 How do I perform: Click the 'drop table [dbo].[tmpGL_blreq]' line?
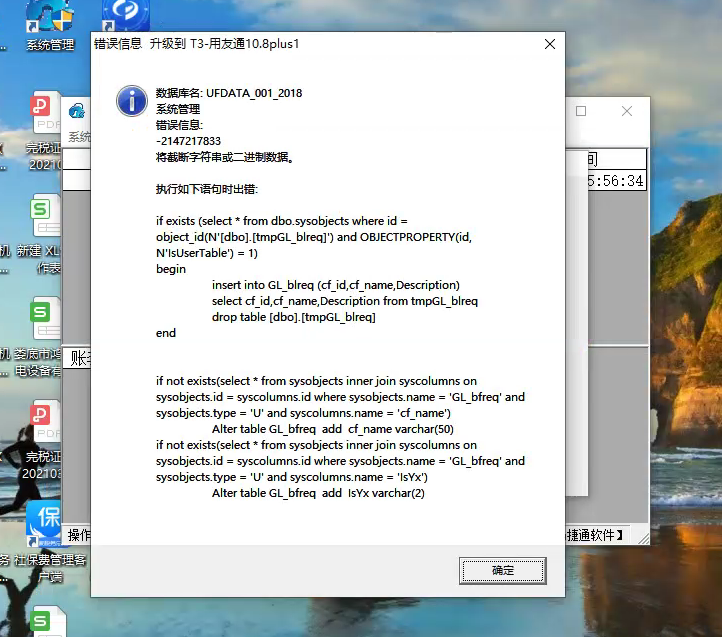[x=293, y=317]
